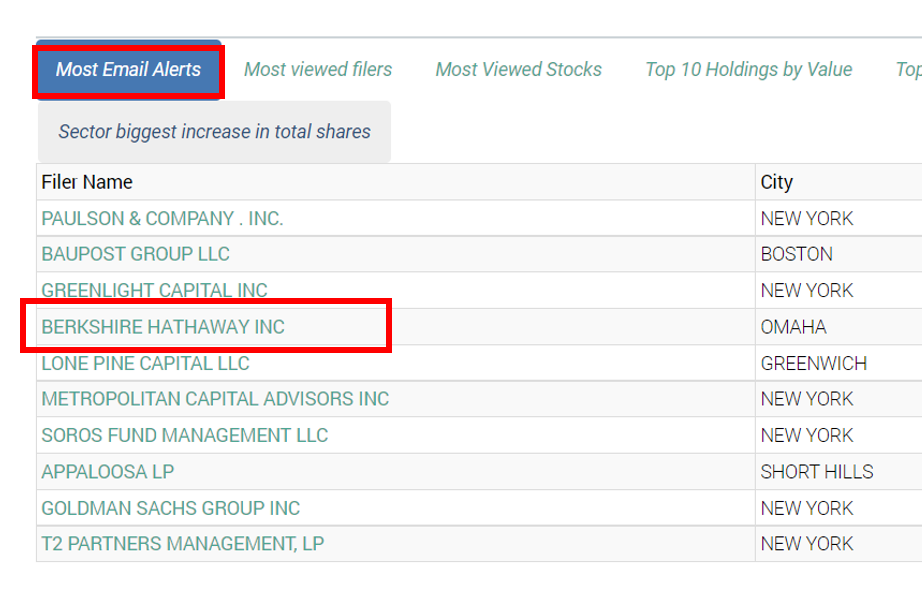Select the OMAHA city cell
Viewport: 922px width, 595px height.
pyautogui.click(x=839, y=327)
